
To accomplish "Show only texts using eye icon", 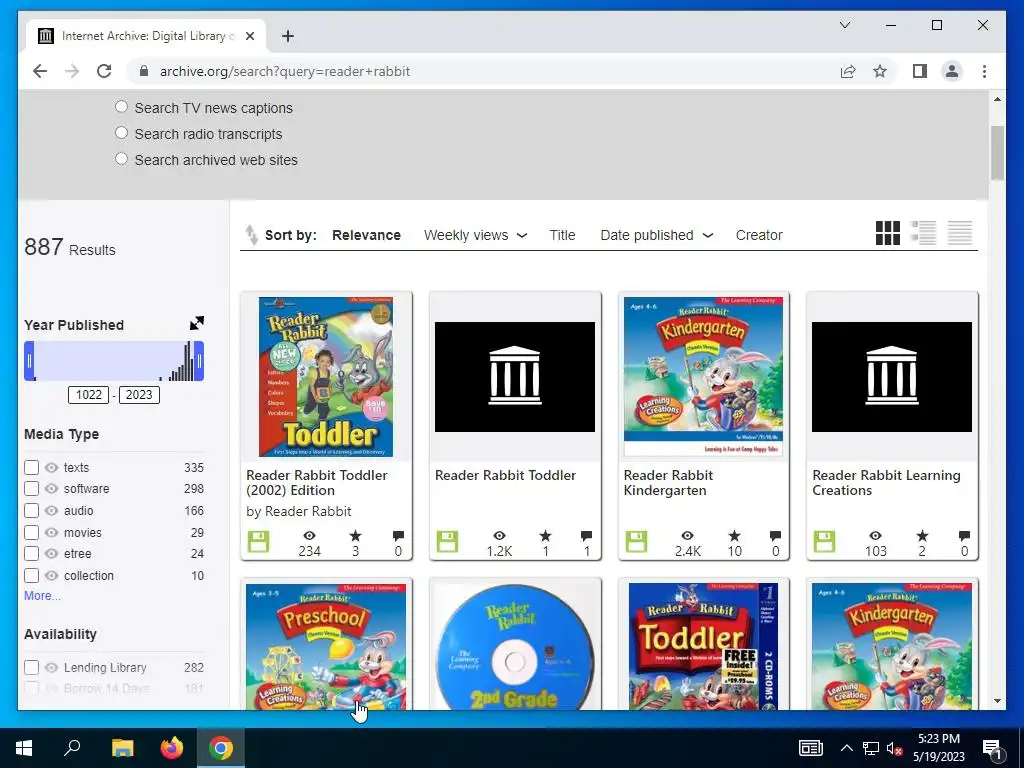I will click(52, 468).
